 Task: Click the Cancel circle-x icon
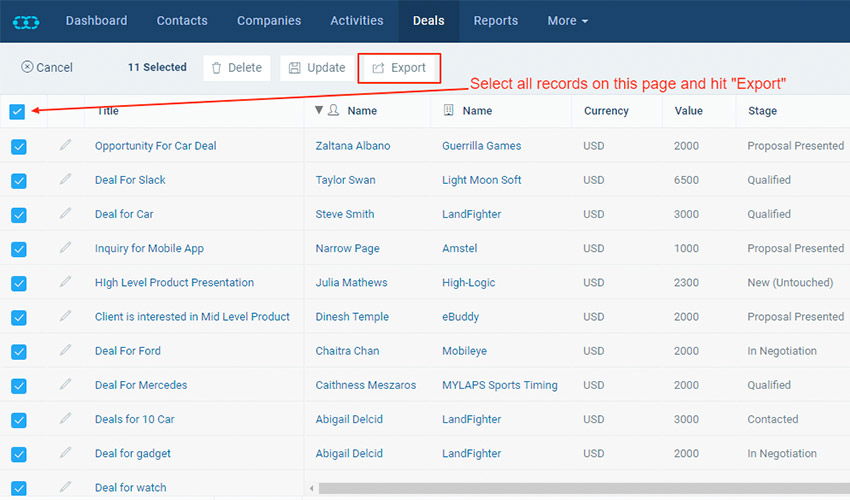click(27, 67)
